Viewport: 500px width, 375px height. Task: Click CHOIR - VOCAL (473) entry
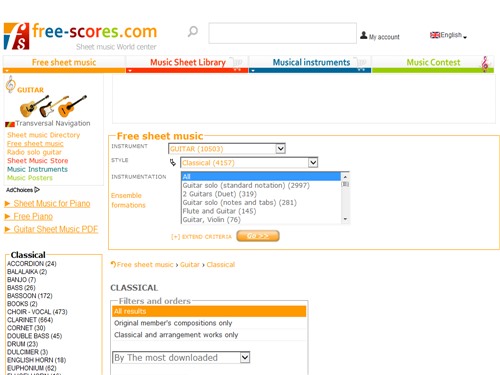click(x=37, y=312)
